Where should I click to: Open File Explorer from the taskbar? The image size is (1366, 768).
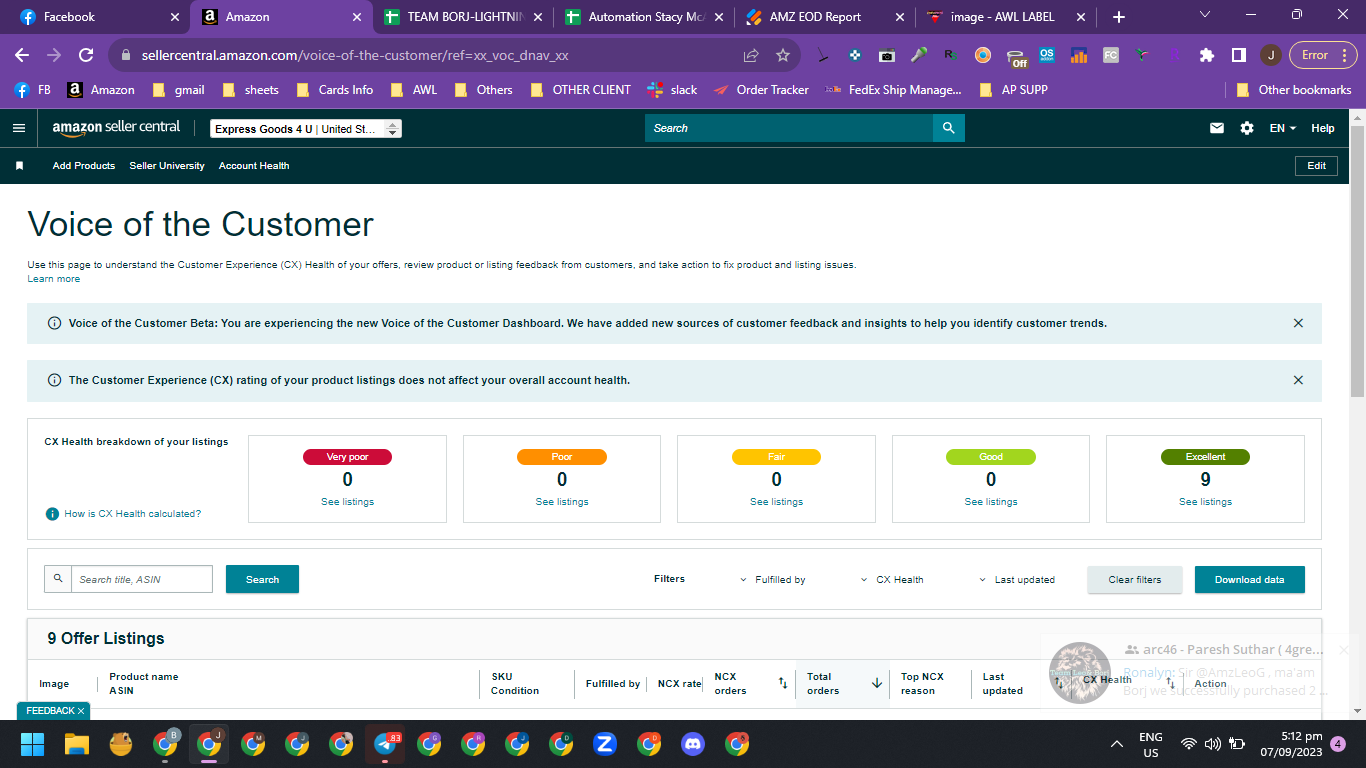77,744
